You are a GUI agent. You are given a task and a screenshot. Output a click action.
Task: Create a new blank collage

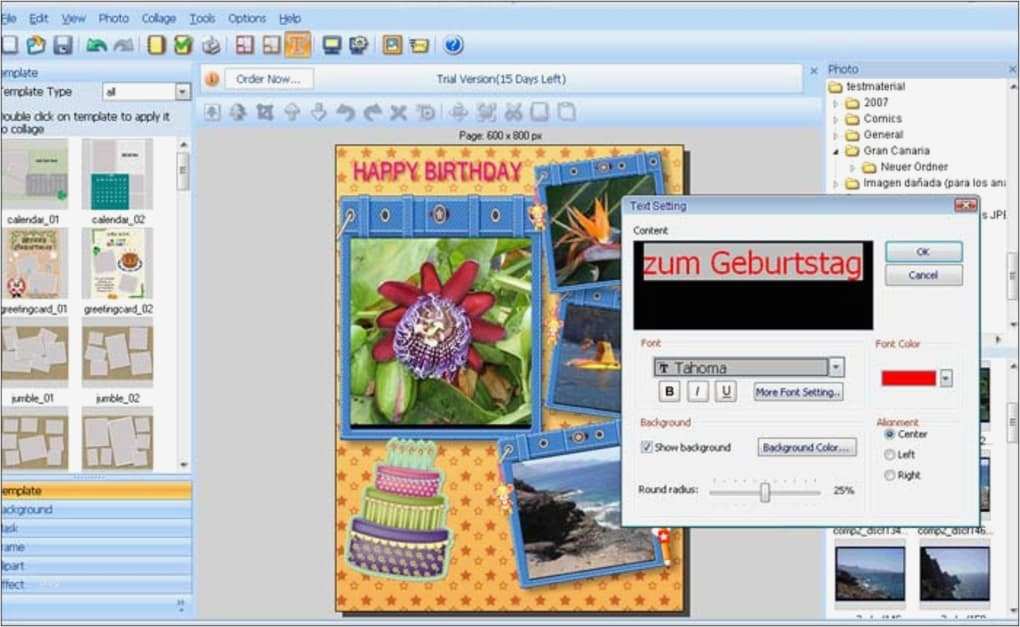pos(9,45)
